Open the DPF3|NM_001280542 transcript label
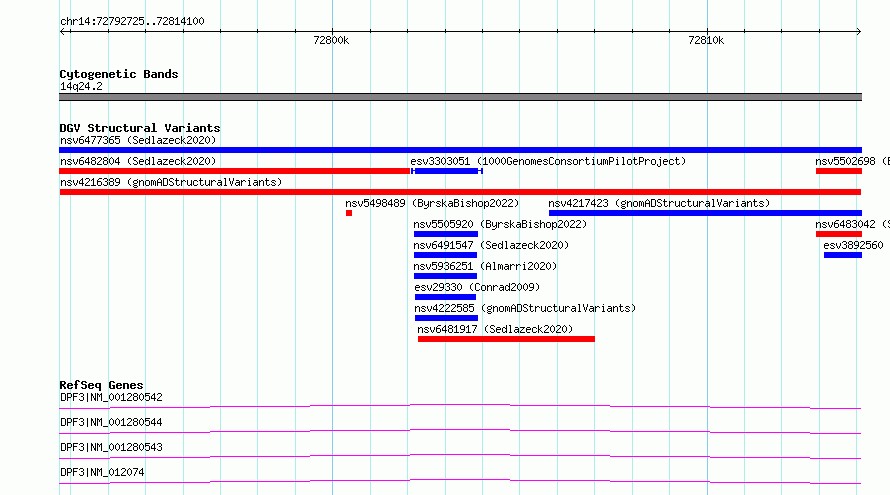The width and height of the screenshot is (890, 495). pyautogui.click(x=111, y=397)
